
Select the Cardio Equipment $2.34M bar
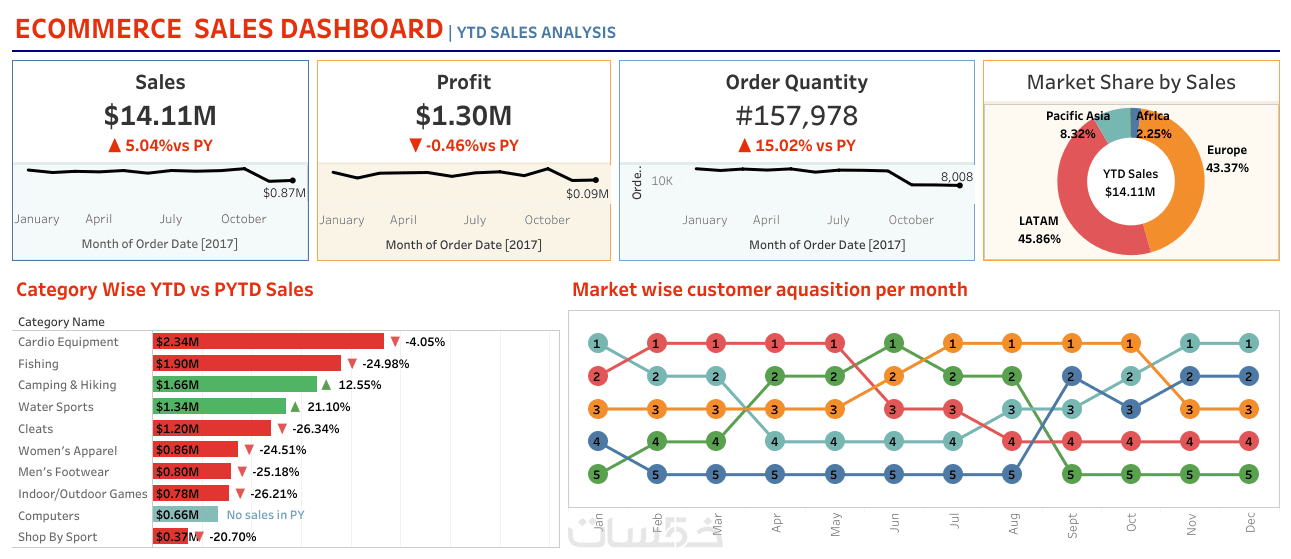[268, 342]
